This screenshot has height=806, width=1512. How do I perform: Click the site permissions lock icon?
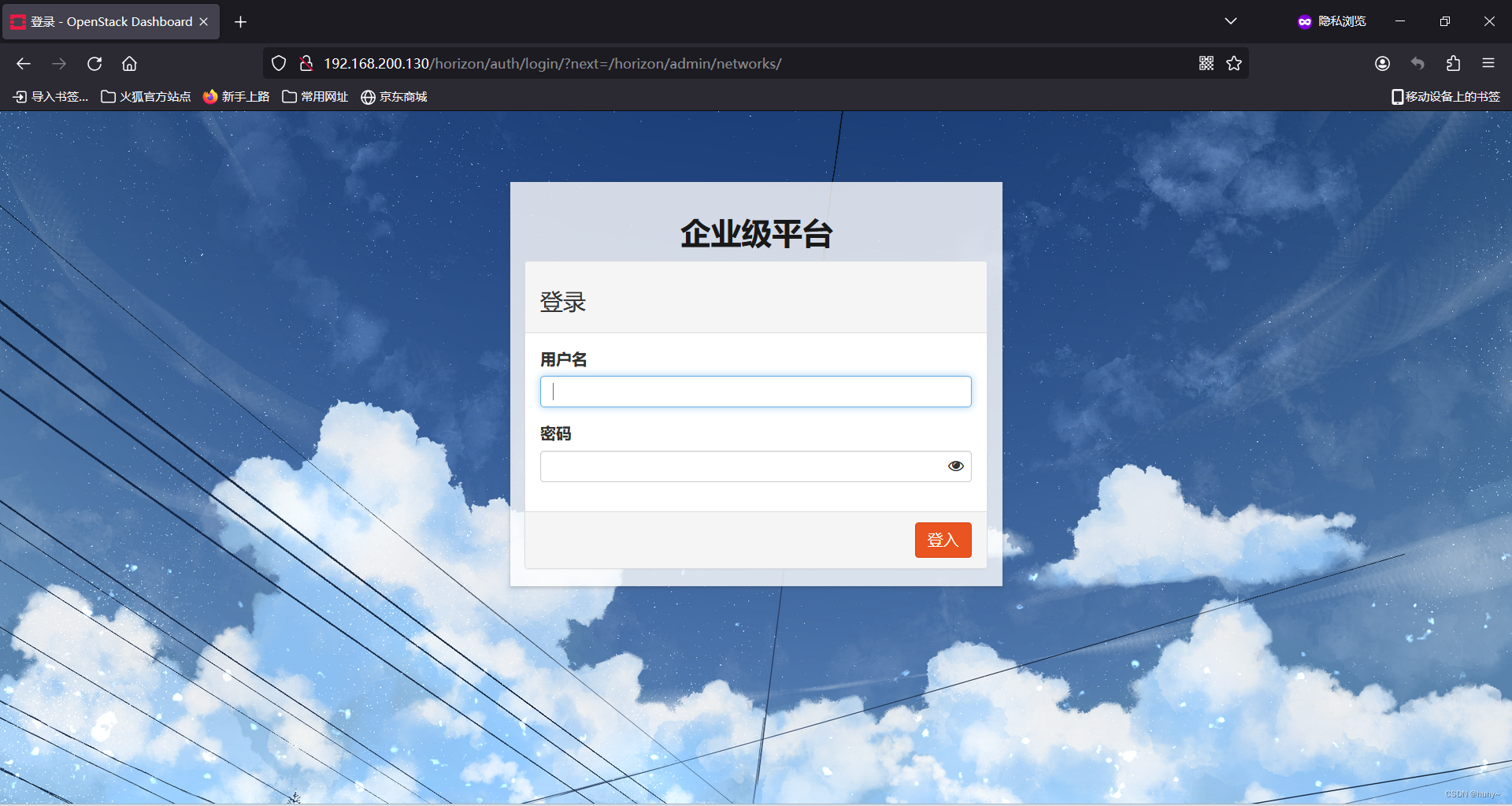pos(306,63)
